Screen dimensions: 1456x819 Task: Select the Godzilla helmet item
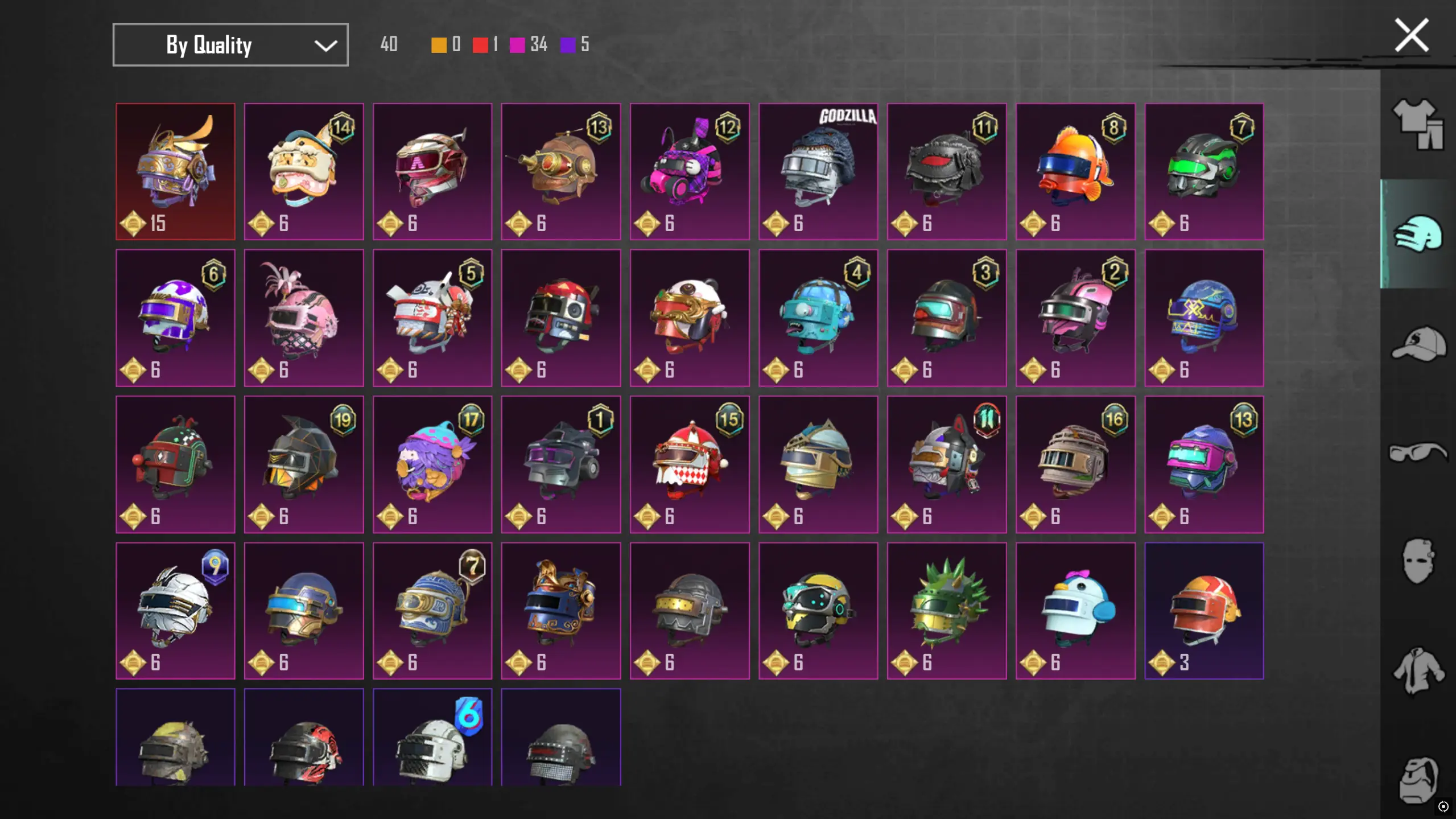coord(818,171)
